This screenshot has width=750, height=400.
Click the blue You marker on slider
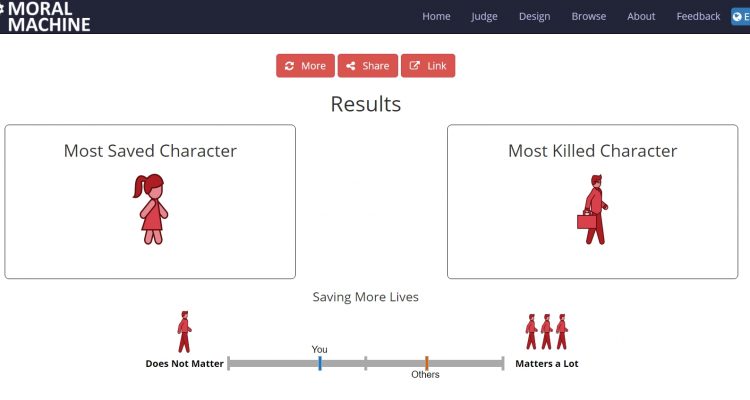coord(320,363)
